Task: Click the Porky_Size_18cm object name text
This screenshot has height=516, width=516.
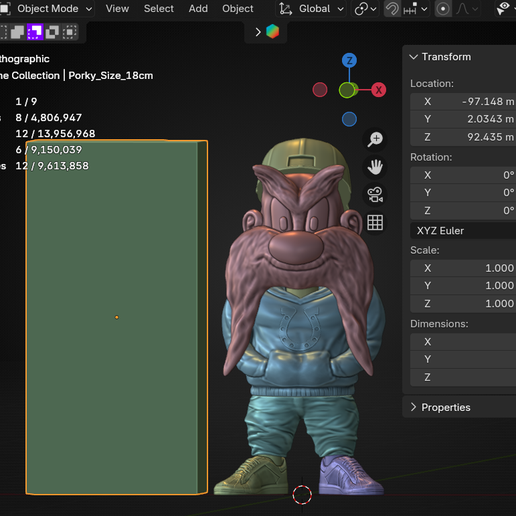Action: (x=111, y=76)
